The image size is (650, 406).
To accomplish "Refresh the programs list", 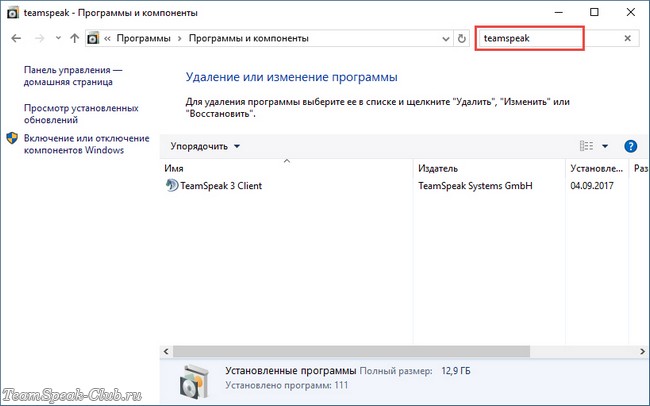I will pos(461,39).
